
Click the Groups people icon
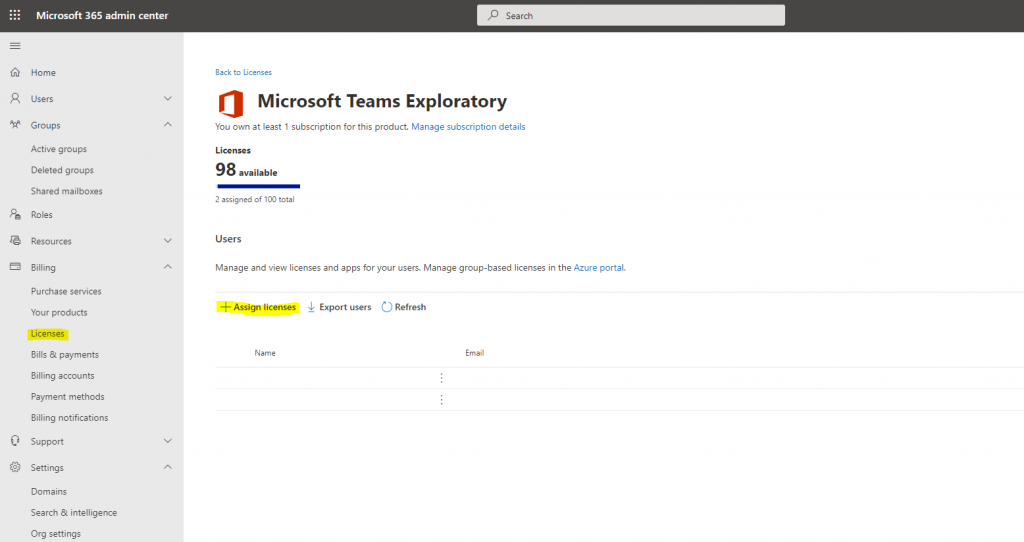point(15,125)
